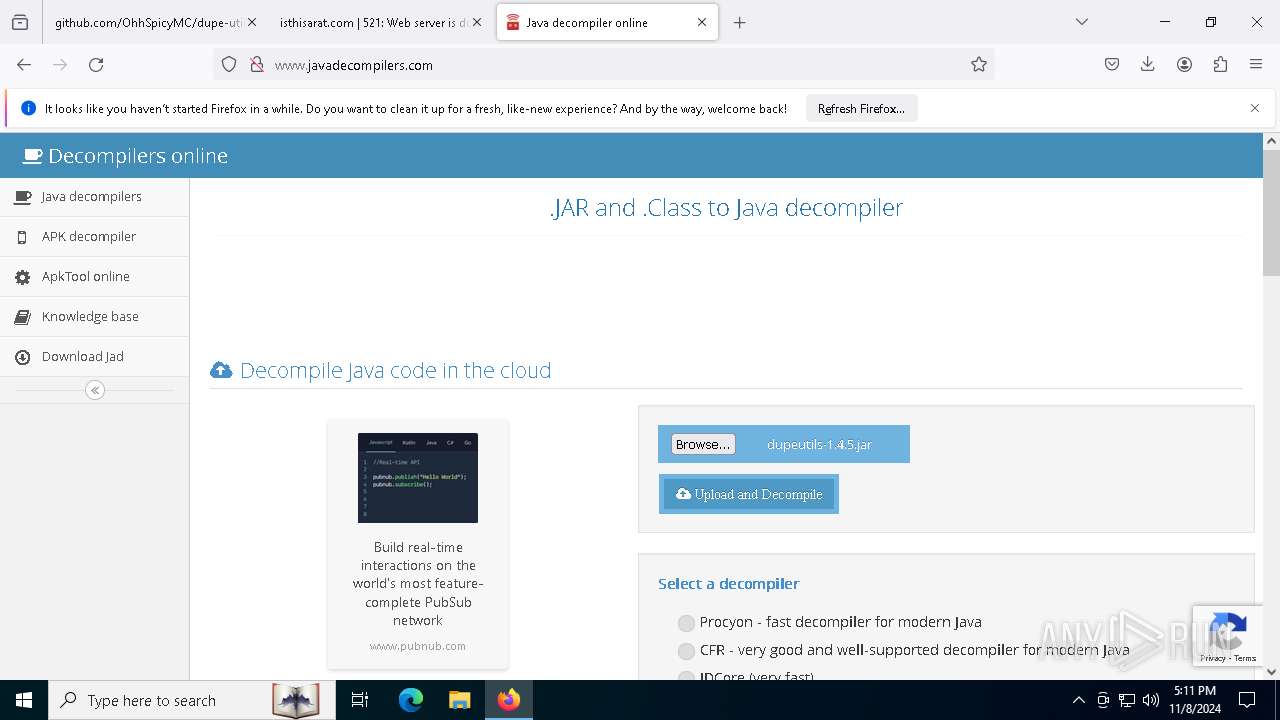Open the list all tabs dropdown arrow
Viewport: 1280px width, 720px height.
[1082, 22]
